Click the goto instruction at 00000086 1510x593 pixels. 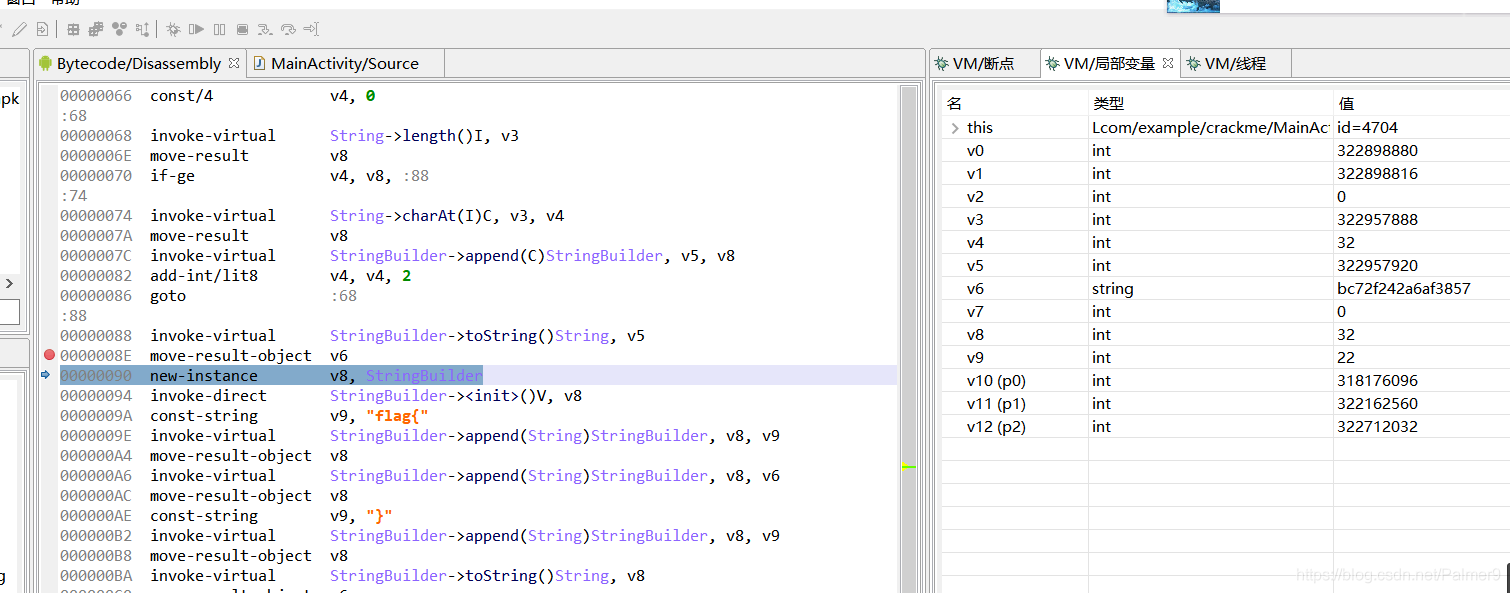click(168, 296)
